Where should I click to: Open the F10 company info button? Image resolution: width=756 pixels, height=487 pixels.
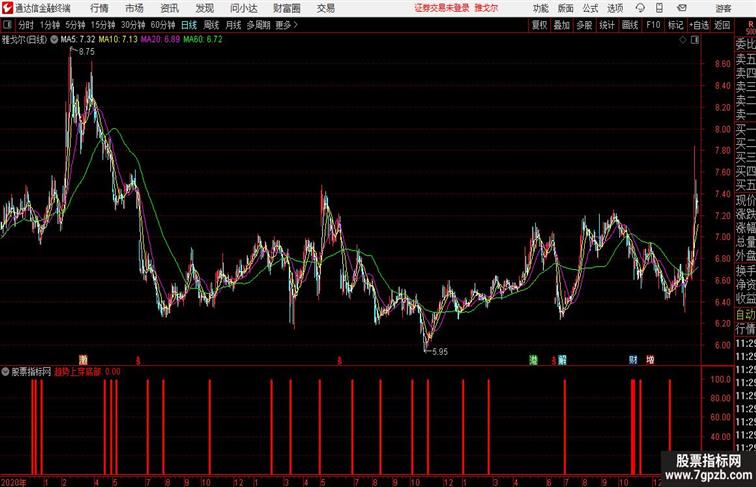(653, 25)
